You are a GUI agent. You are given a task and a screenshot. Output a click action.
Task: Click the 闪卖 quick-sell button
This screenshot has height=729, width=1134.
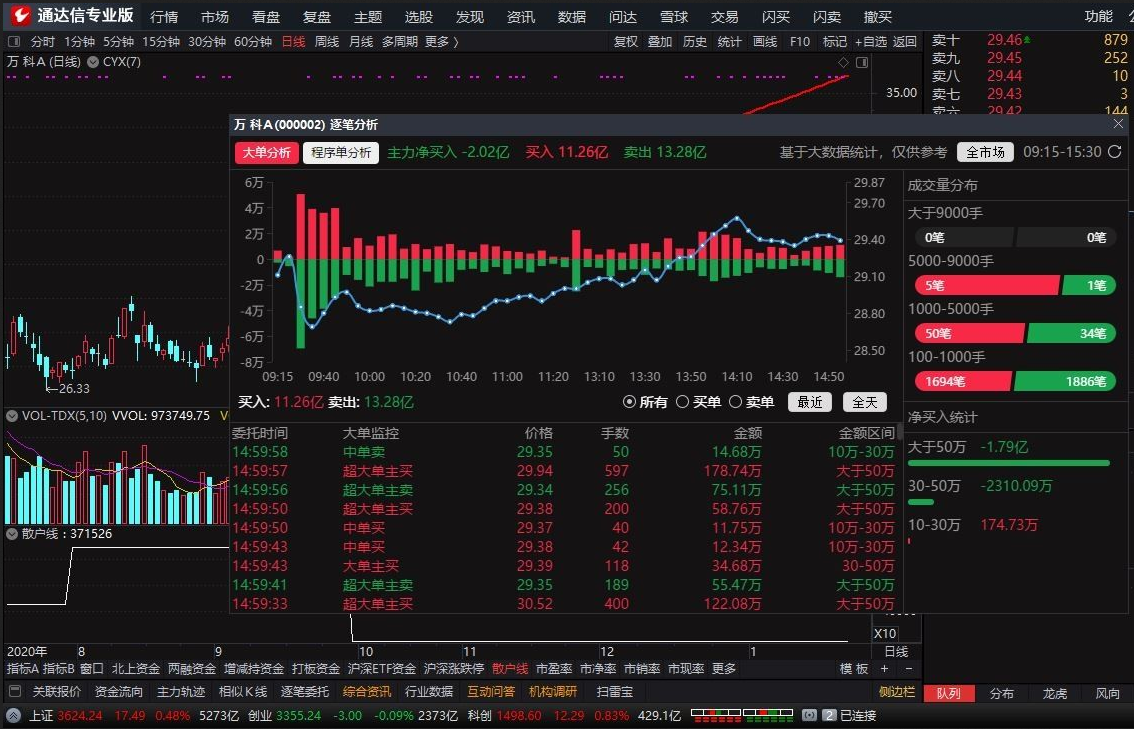pos(827,16)
